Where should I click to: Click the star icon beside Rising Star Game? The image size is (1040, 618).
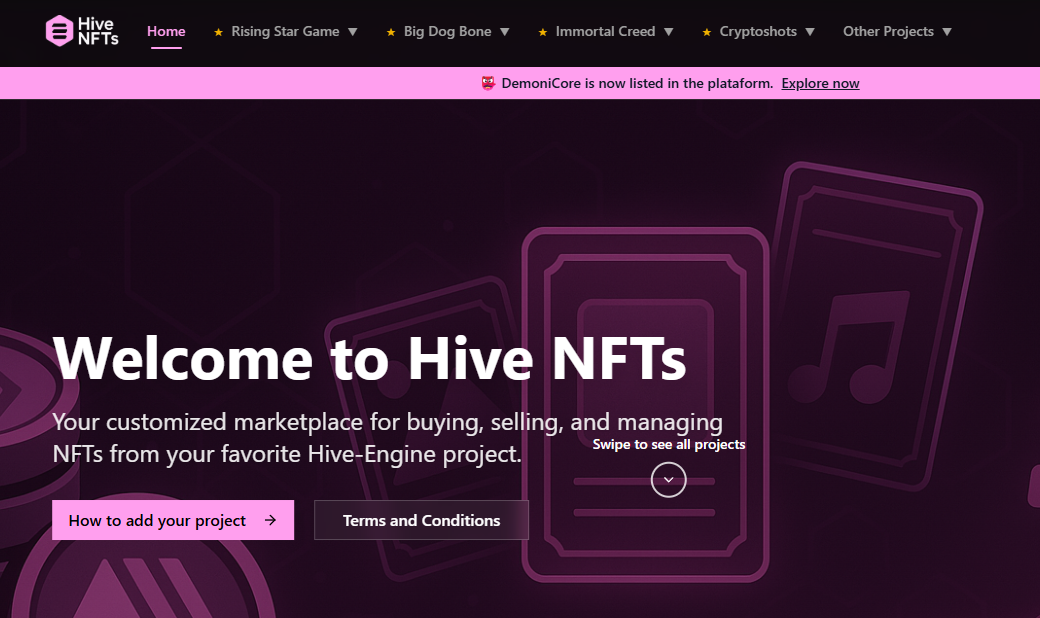click(218, 32)
